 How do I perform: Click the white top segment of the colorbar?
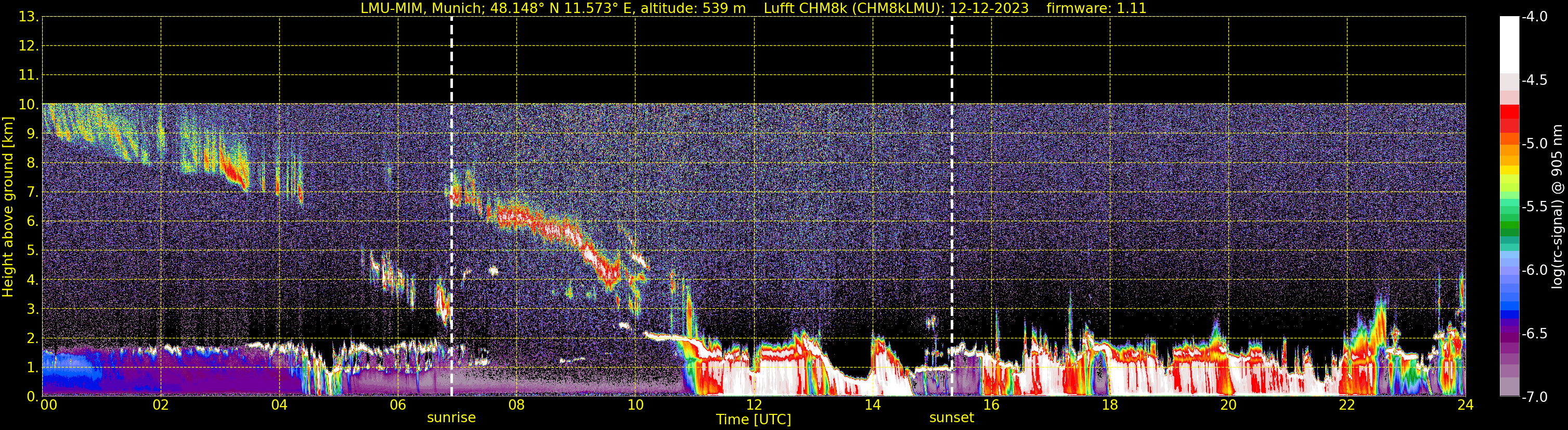click(x=1509, y=45)
